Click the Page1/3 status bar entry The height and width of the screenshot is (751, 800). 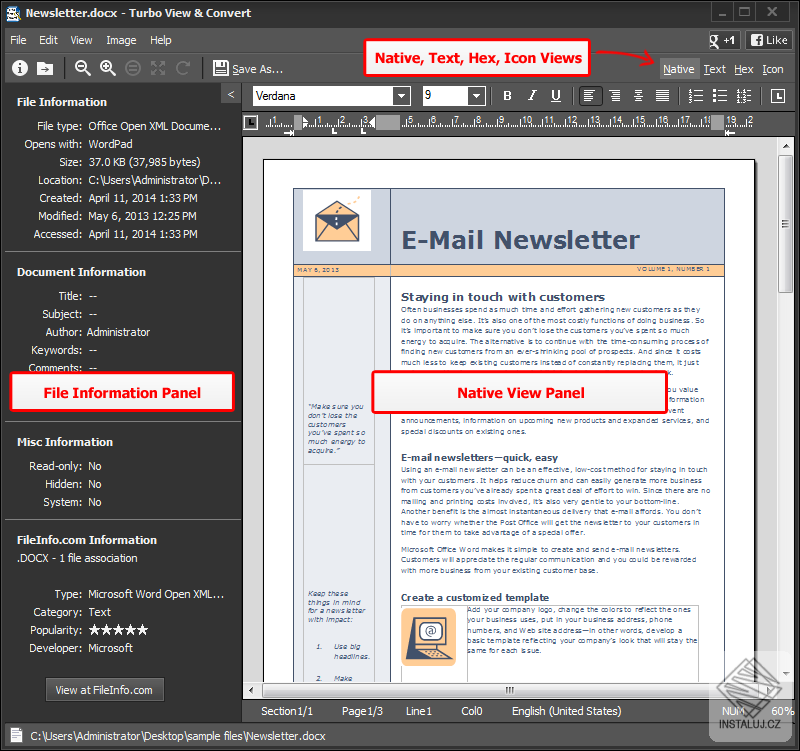(362, 711)
